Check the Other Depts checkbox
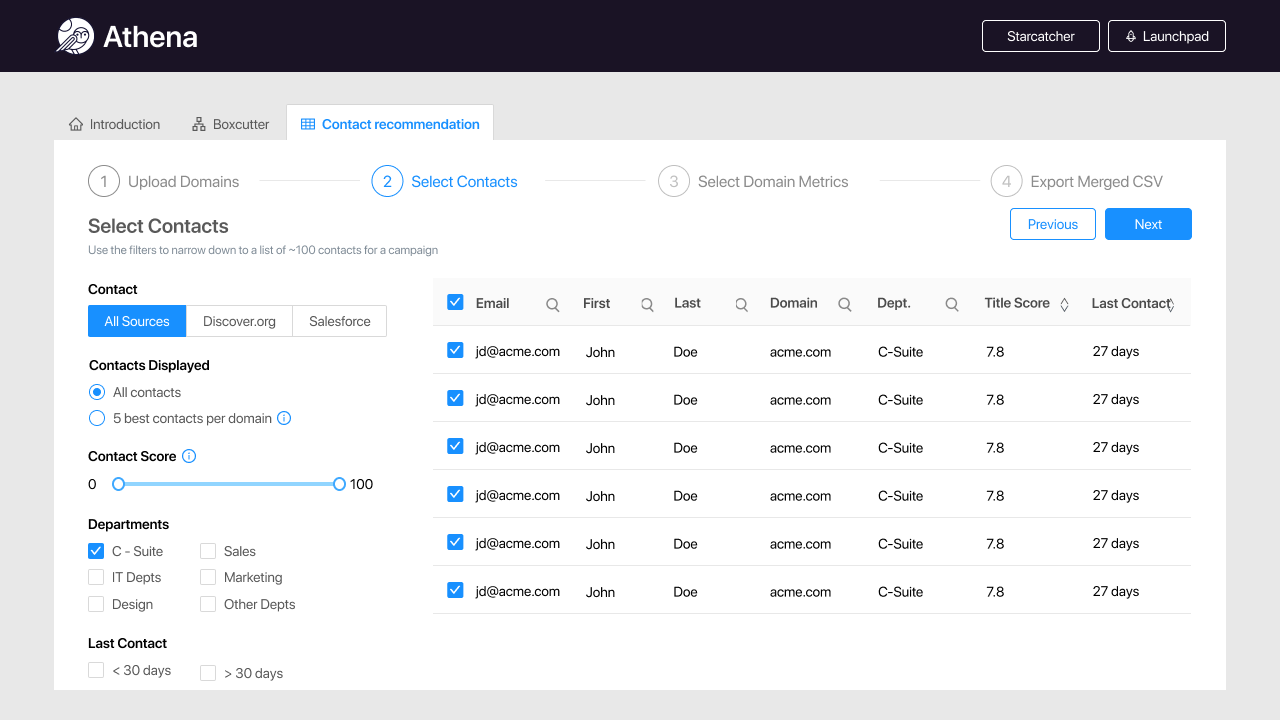This screenshot has height=720, width=1280. (208, 604)
